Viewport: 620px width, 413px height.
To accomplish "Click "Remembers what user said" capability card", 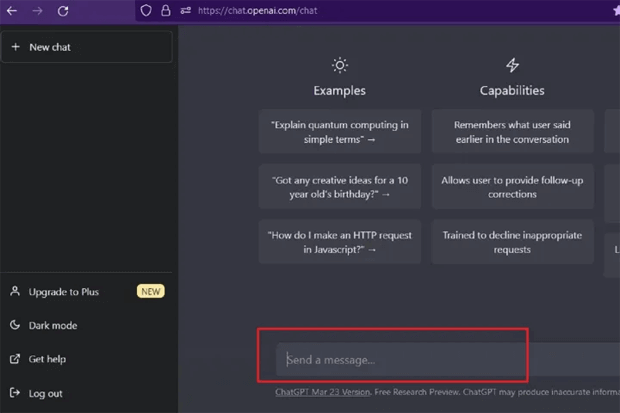I will point(512,132).
